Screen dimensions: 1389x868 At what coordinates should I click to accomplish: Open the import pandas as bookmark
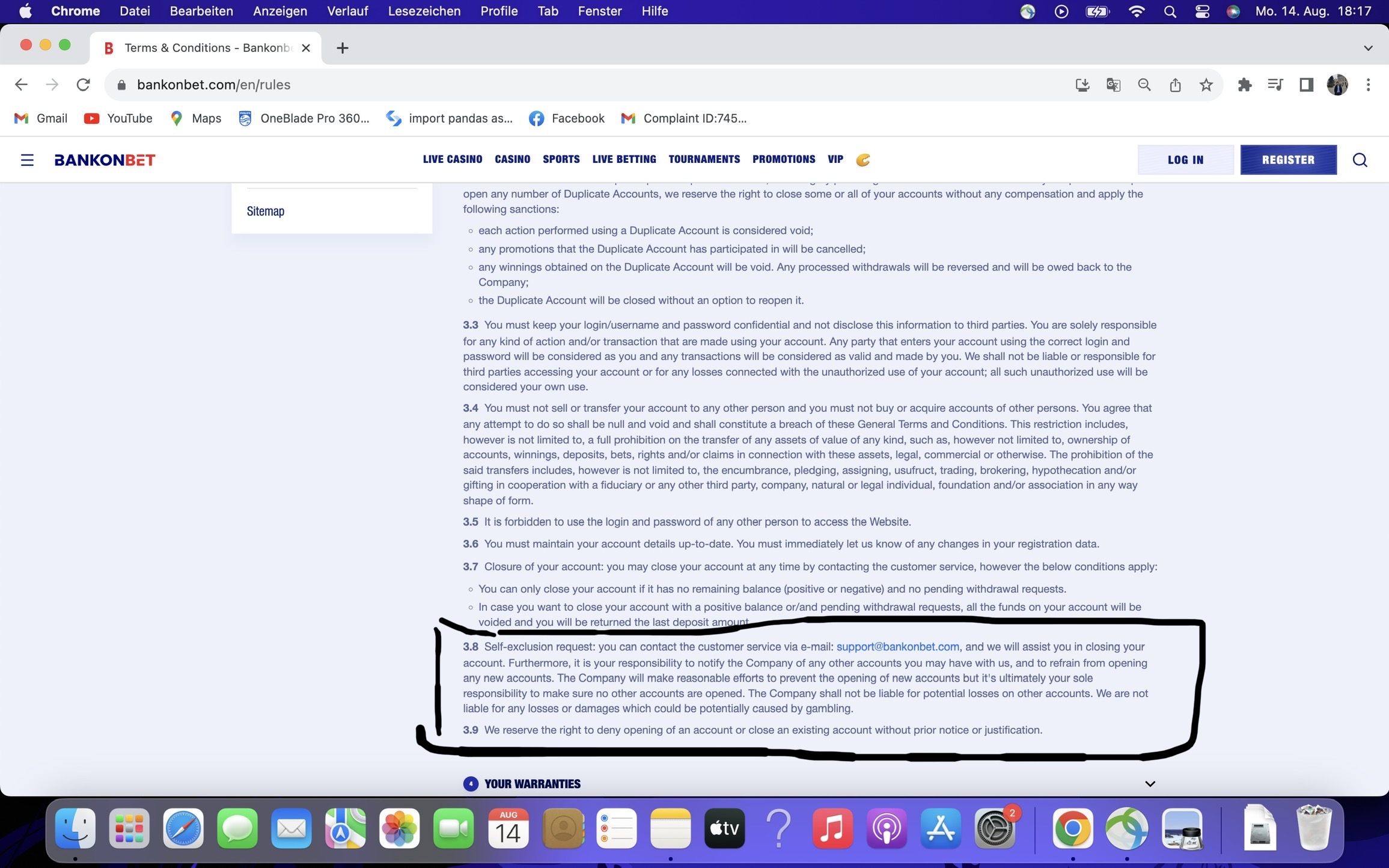pyautogui.click(x=450, y=118)
